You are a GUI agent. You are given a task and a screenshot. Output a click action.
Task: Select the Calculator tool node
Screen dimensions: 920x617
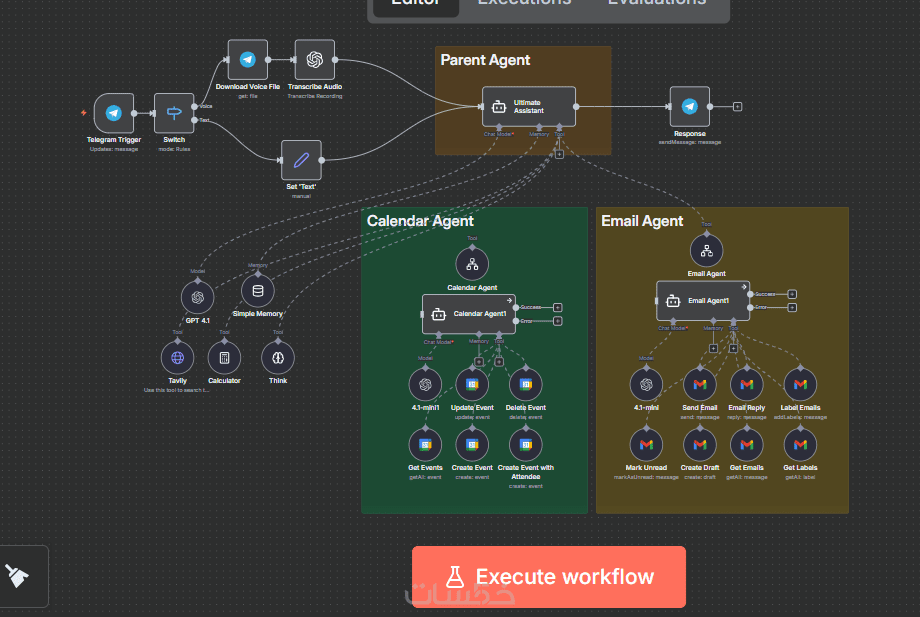[x=224, y=358]
